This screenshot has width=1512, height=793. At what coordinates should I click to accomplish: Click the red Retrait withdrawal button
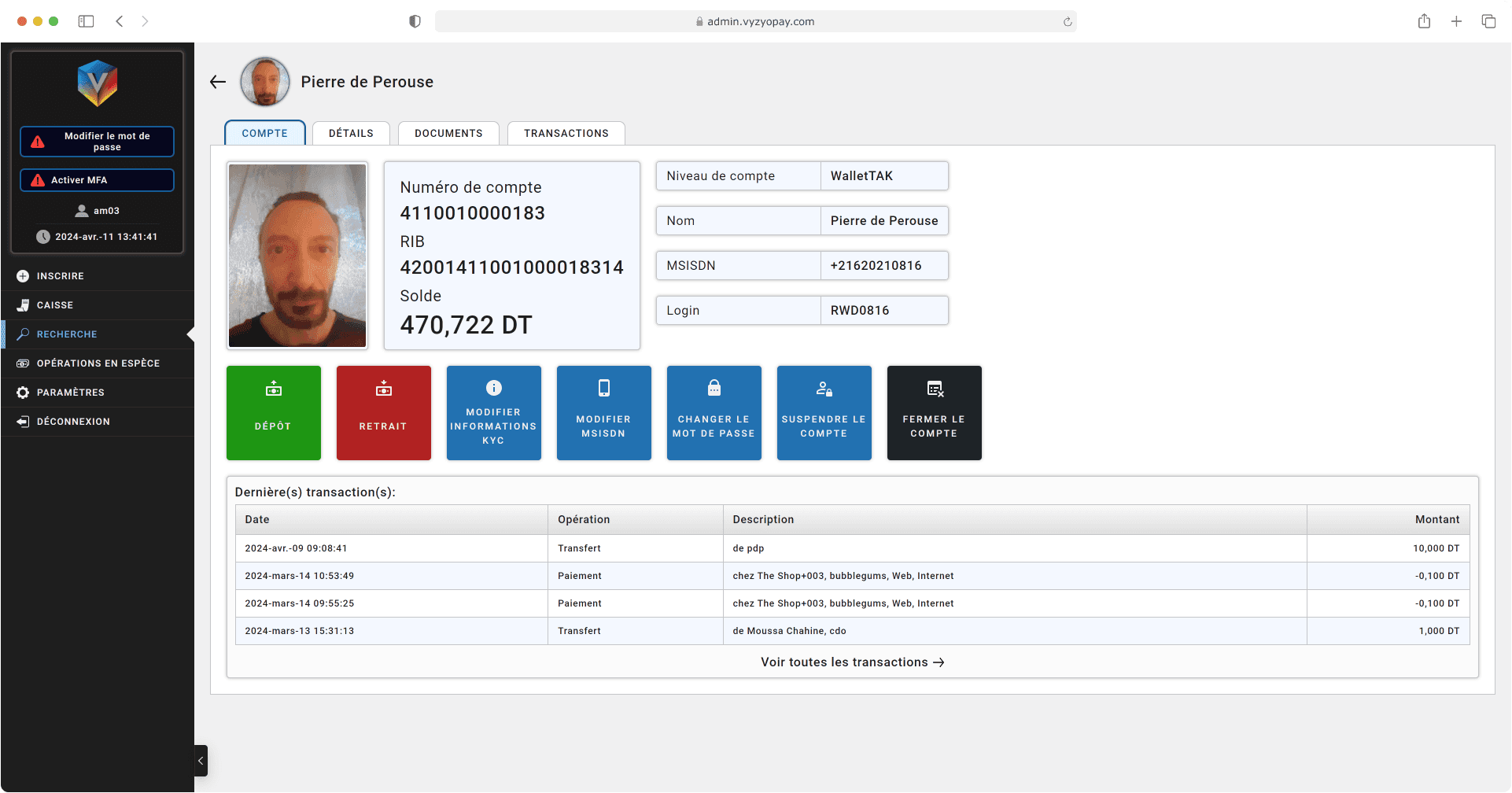click(x=383, y=412)
